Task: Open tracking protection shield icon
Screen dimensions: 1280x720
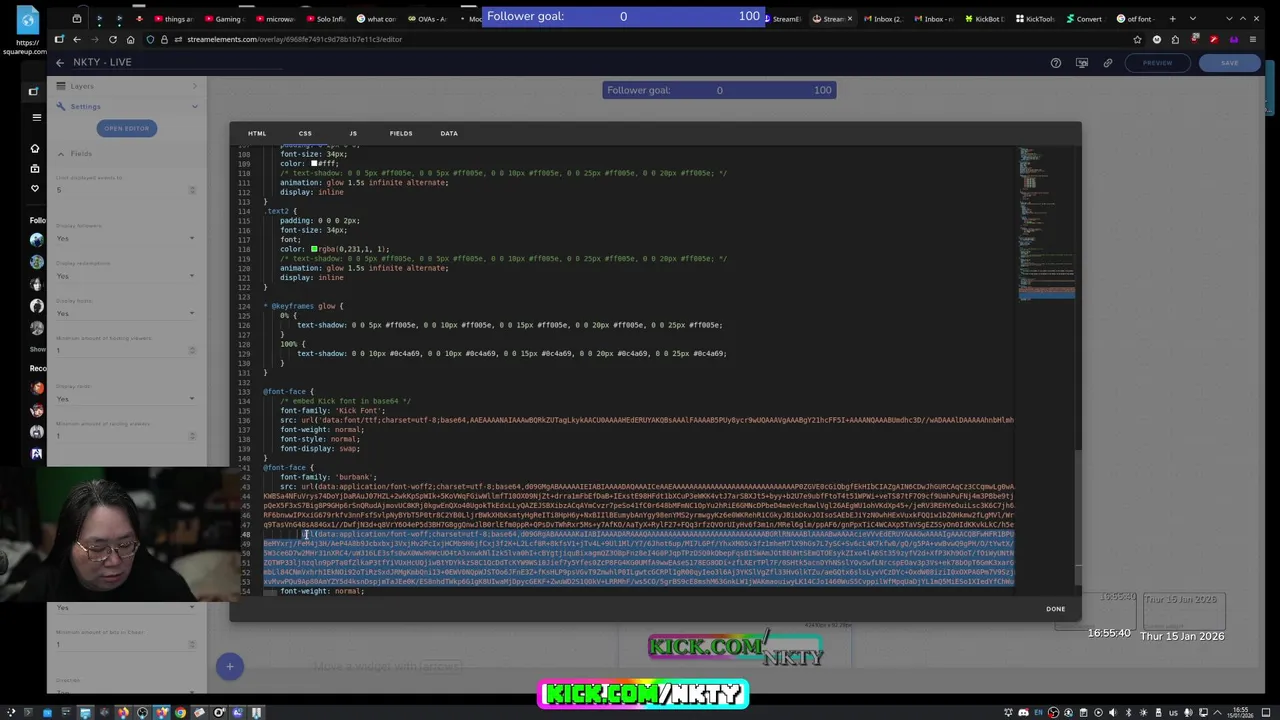Action: coord(150,39)
